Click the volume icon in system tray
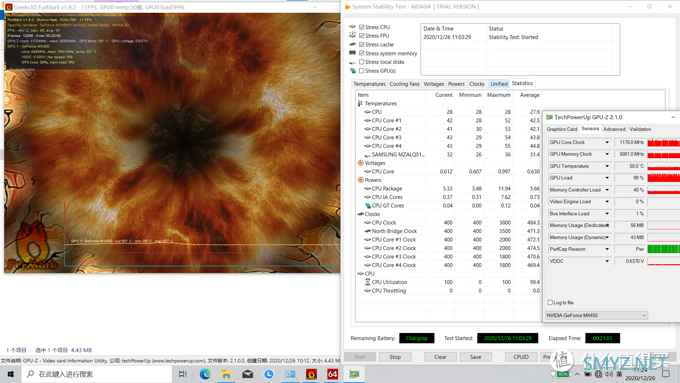Viewport: 680px width, 383px height. coord(609,374)
